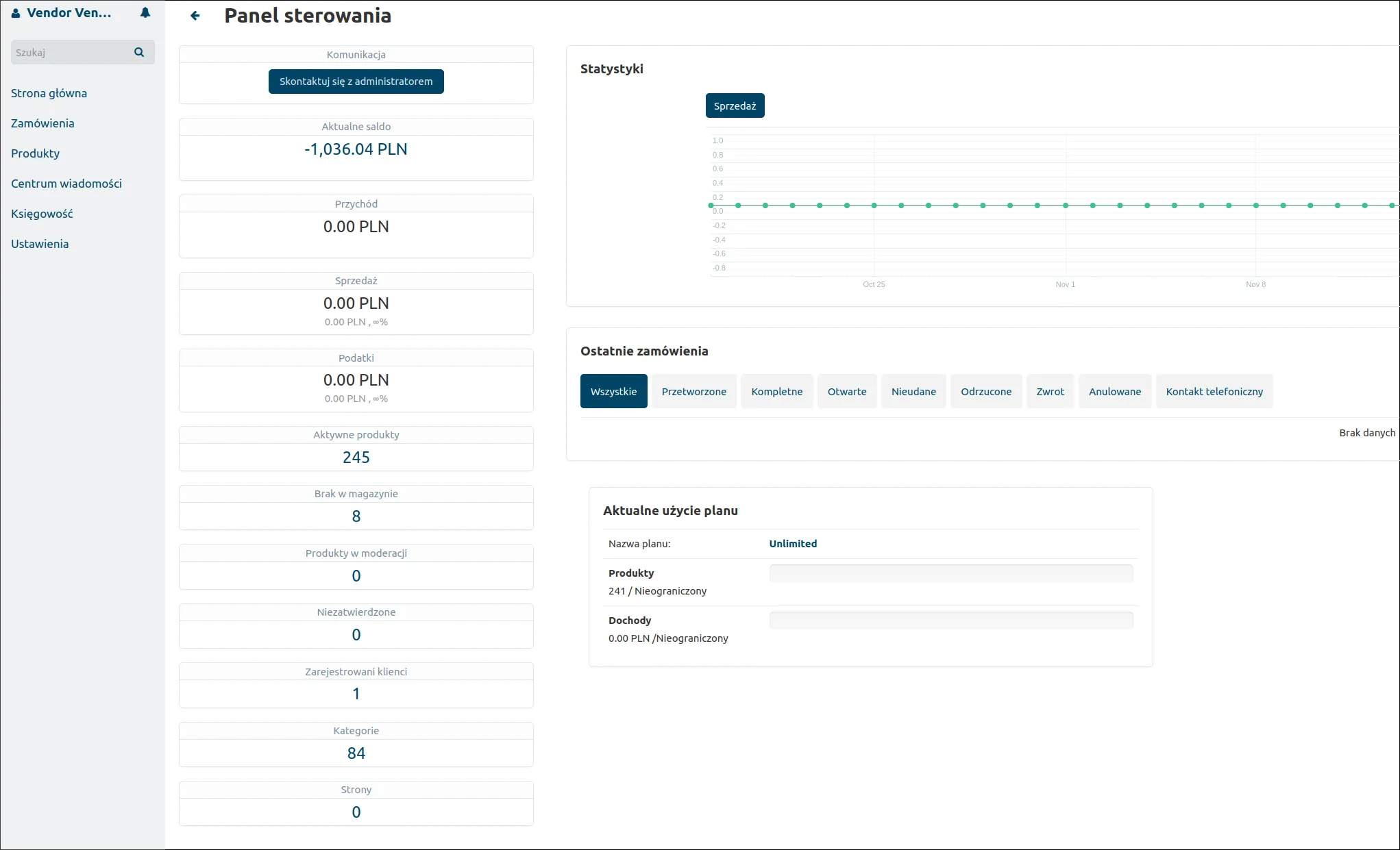Select the Otwarte orders tab
The height and width of the screenshot is (850, 1400).
click(x=847, y=391)
